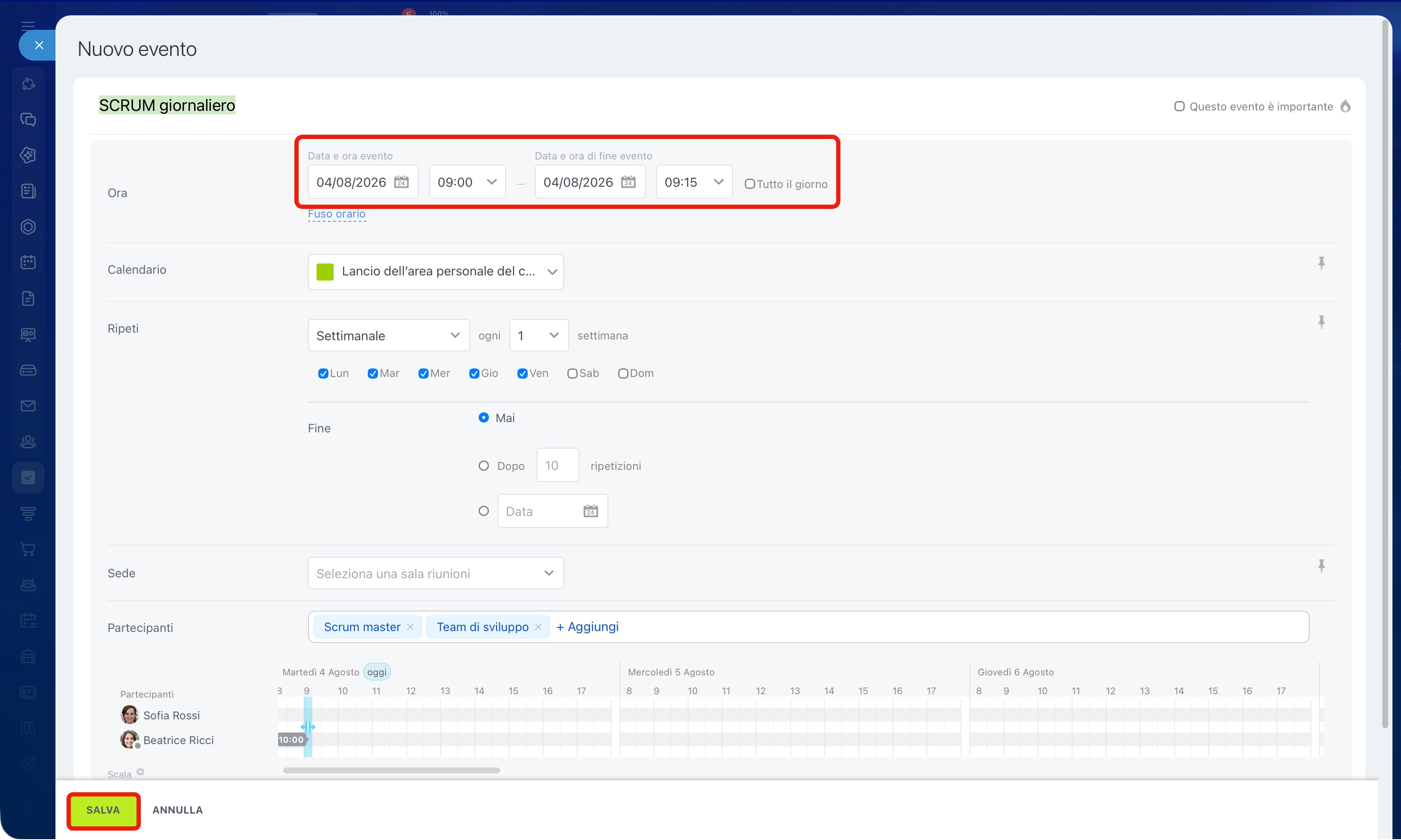Click the green calendar color swatch
This screenshot has height=840, width=1401.
325,272
